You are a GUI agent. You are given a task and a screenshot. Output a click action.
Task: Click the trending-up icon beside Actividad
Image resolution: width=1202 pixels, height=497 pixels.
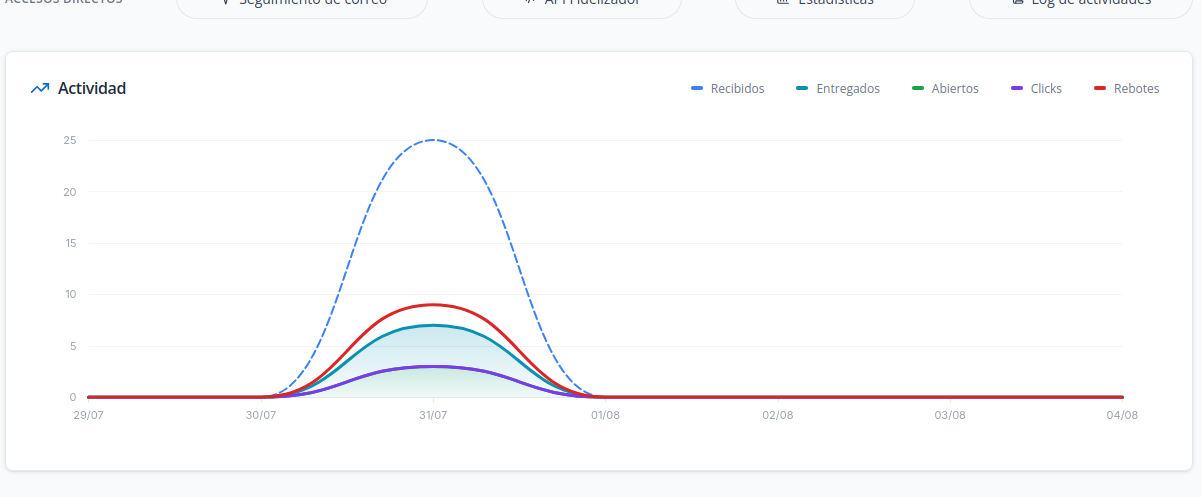click(40, 88)
